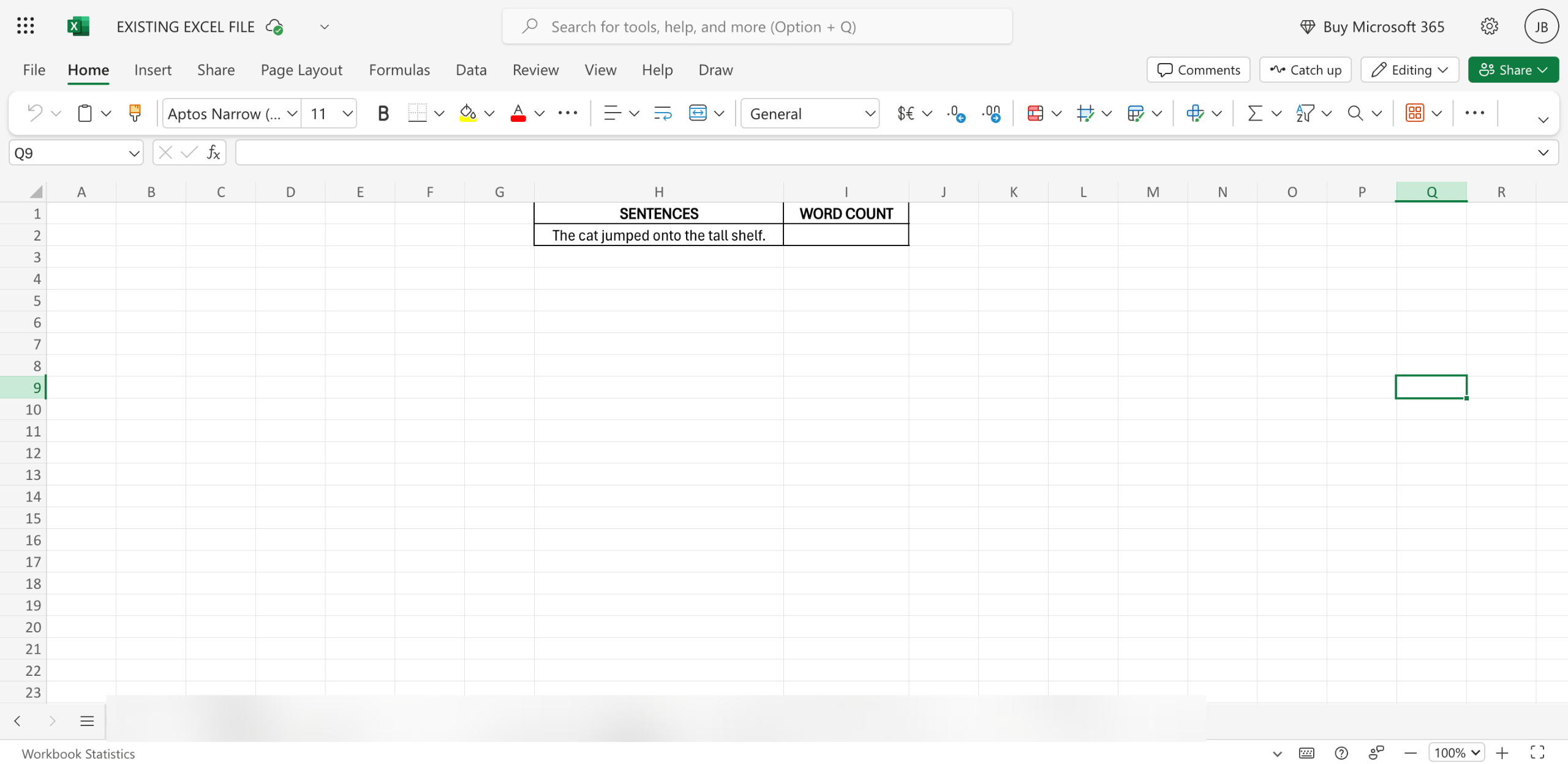This screenshot has height=764, width=1568.
Task: Click the search tools and help box
Action: tap(757, 26)
